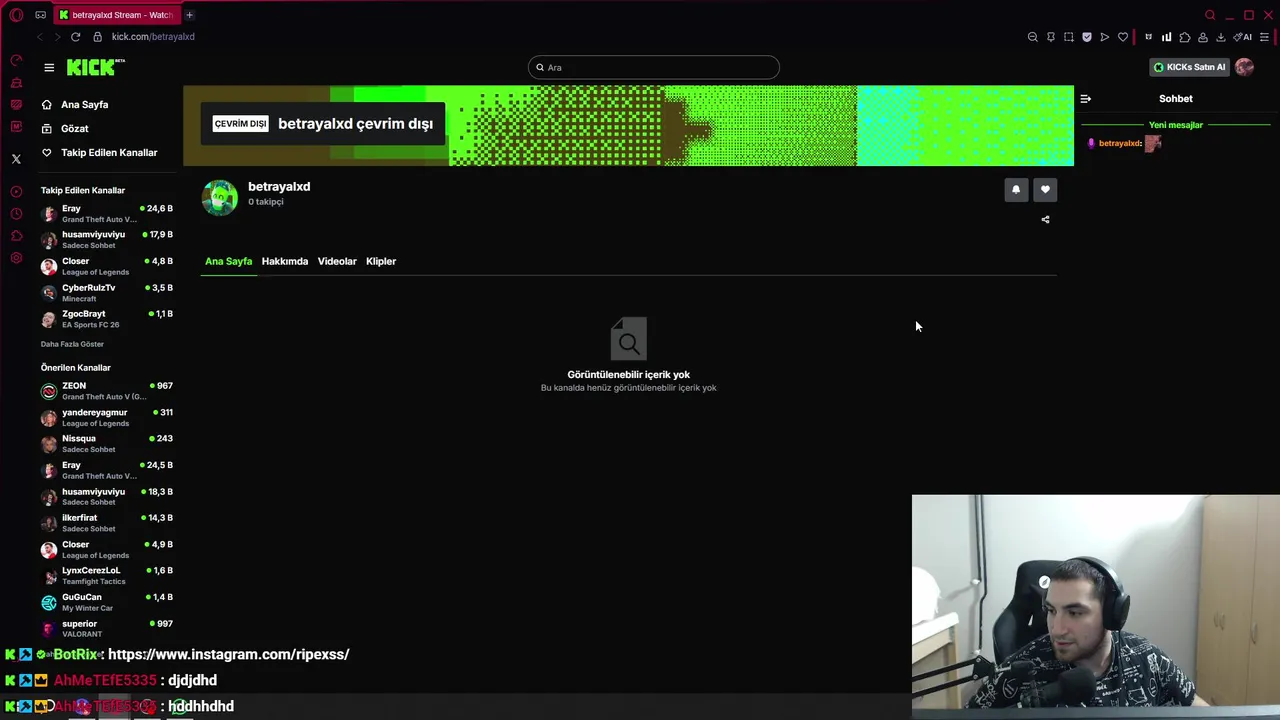Viewport: 1280px width, 720px height.
Task: Open the ilkerfirat channel
Action: pos(107,522)
